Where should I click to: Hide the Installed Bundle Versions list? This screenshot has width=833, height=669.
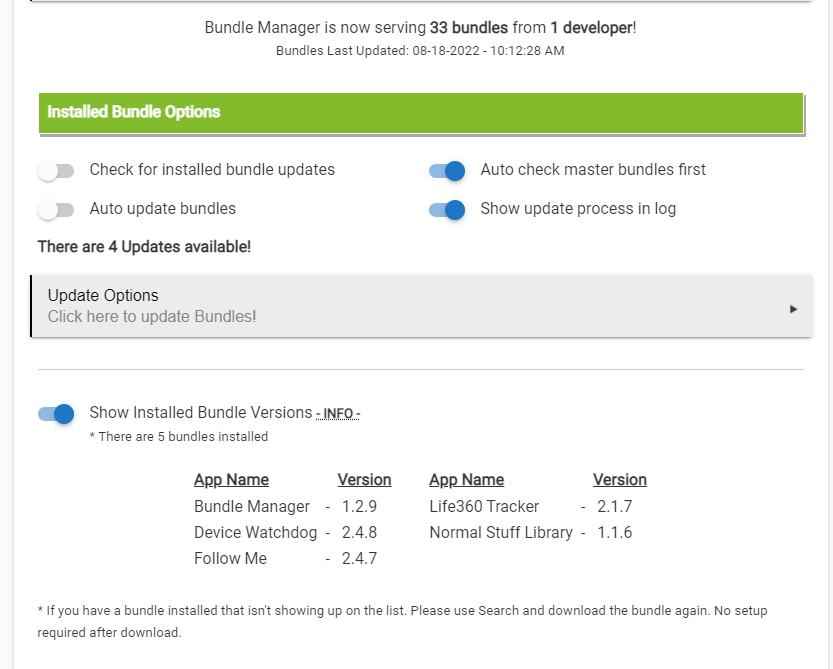[56, 413]
